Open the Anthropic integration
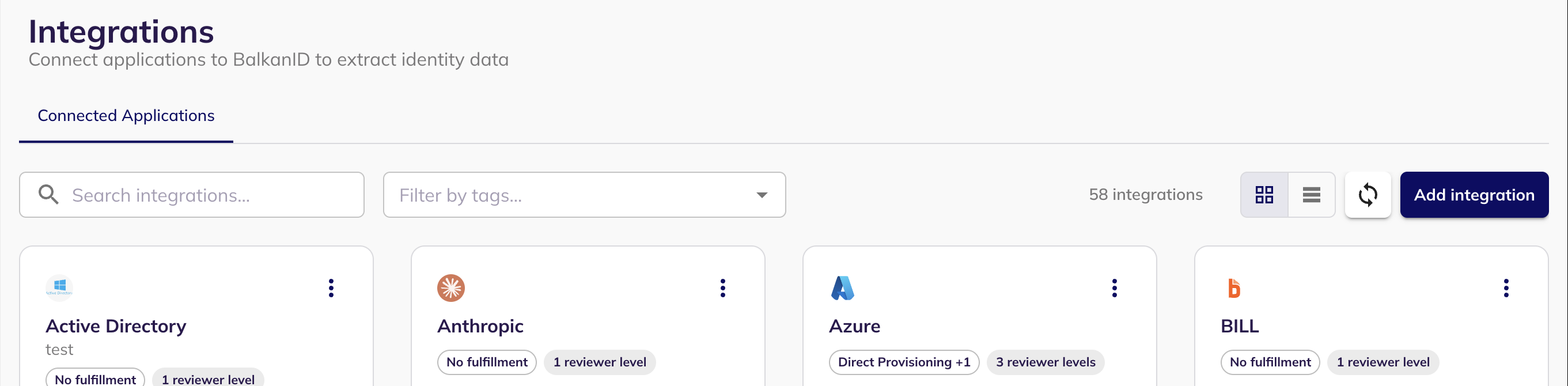This screenshot has height=386, width=1568. coord(480,326)
